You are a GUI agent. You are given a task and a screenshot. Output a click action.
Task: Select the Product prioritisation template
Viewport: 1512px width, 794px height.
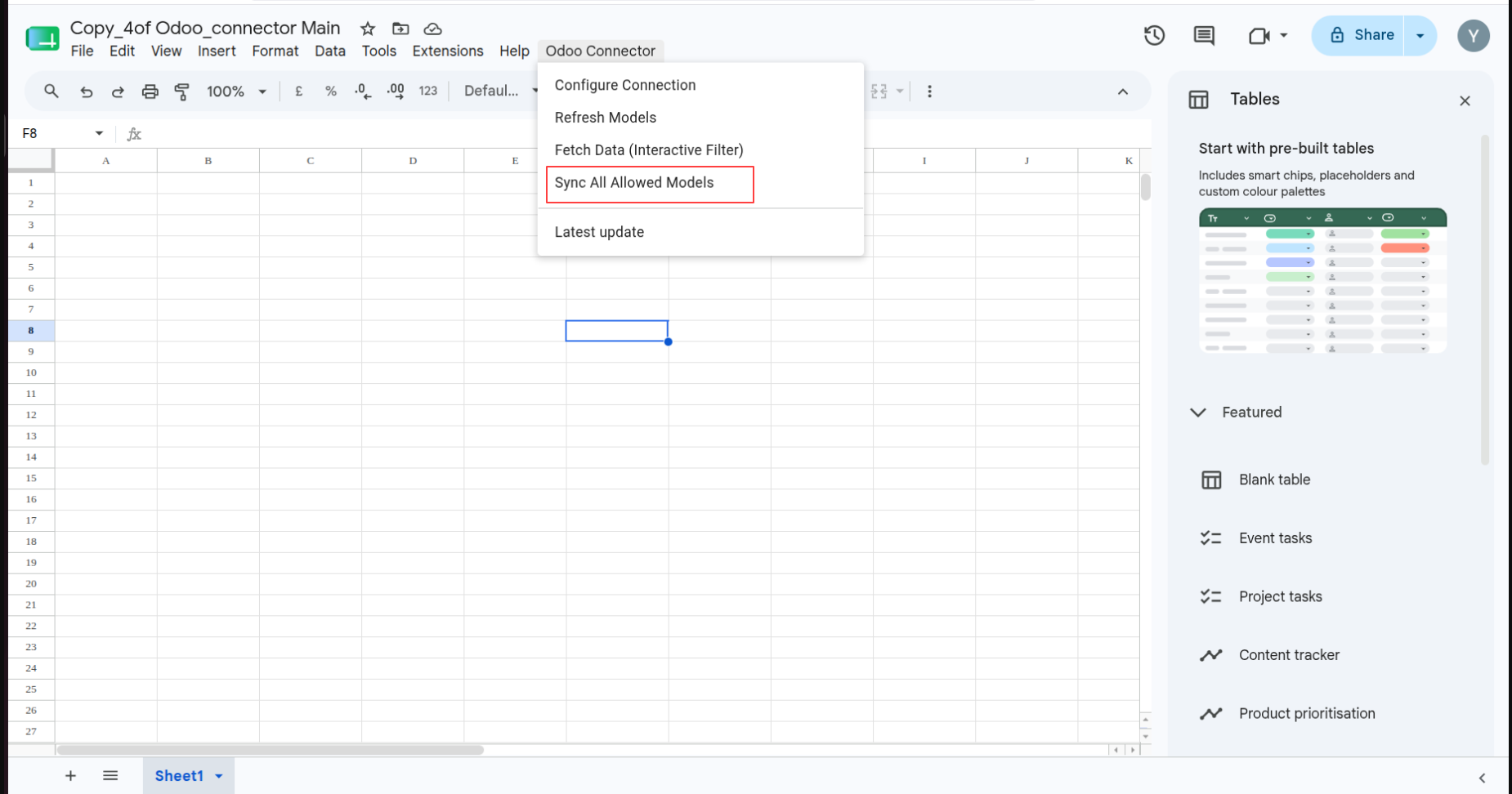(x=1307, y=714)
